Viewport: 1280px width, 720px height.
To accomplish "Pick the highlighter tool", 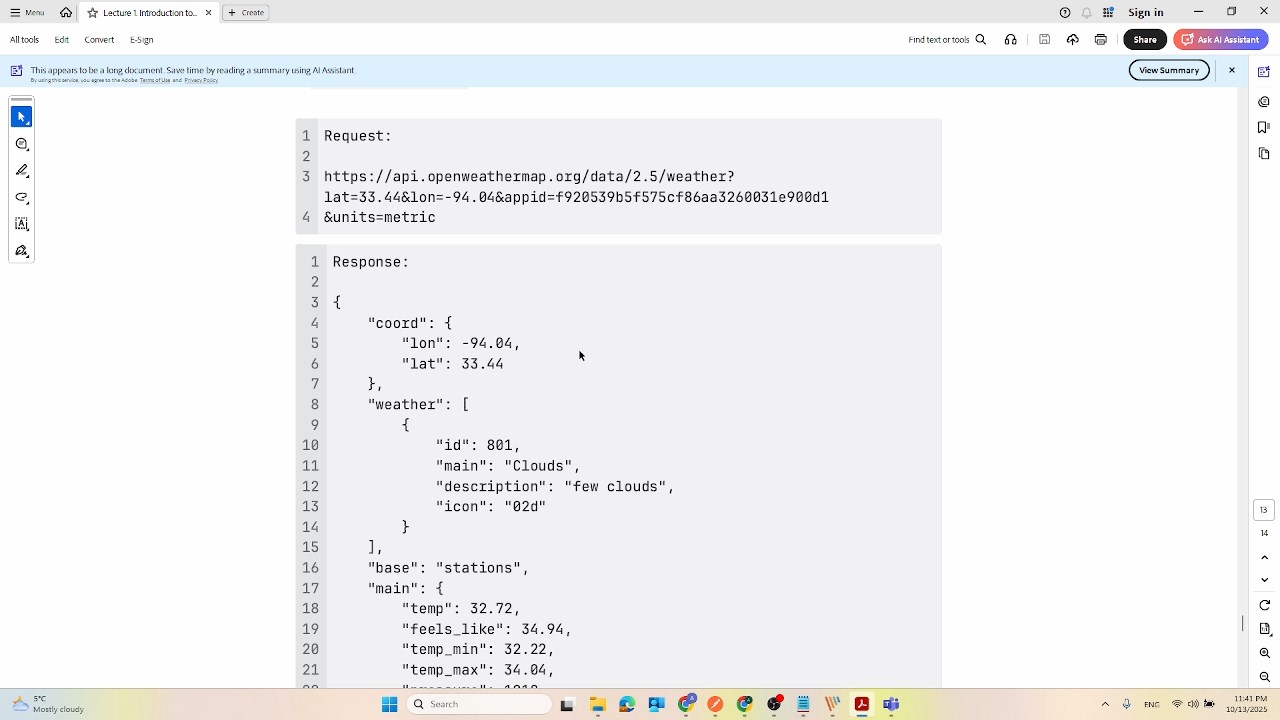I will pyautogui.click(x=21, y=171).
